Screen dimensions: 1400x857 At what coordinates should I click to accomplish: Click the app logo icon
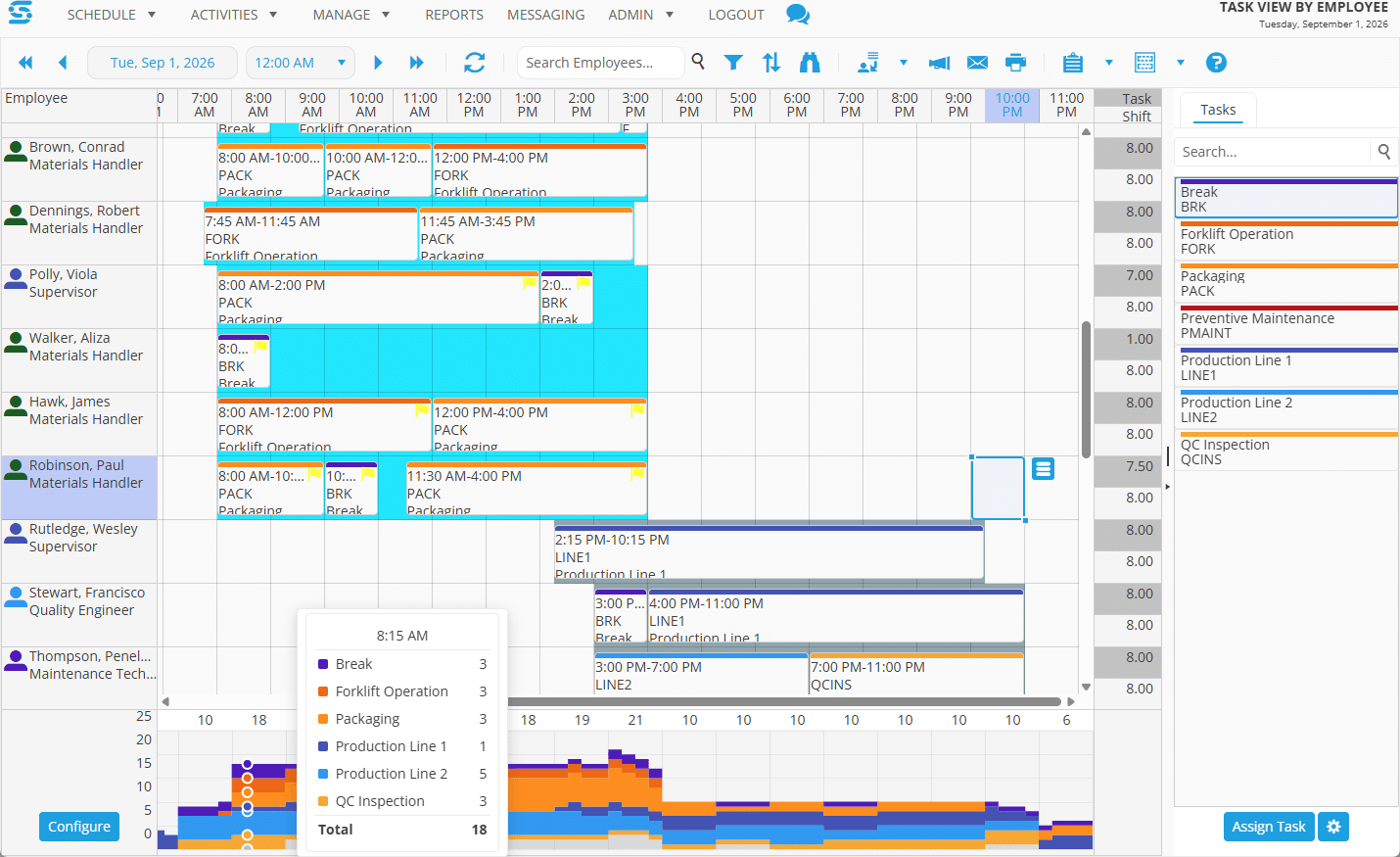pyautogui.click(x=21, y=13)
